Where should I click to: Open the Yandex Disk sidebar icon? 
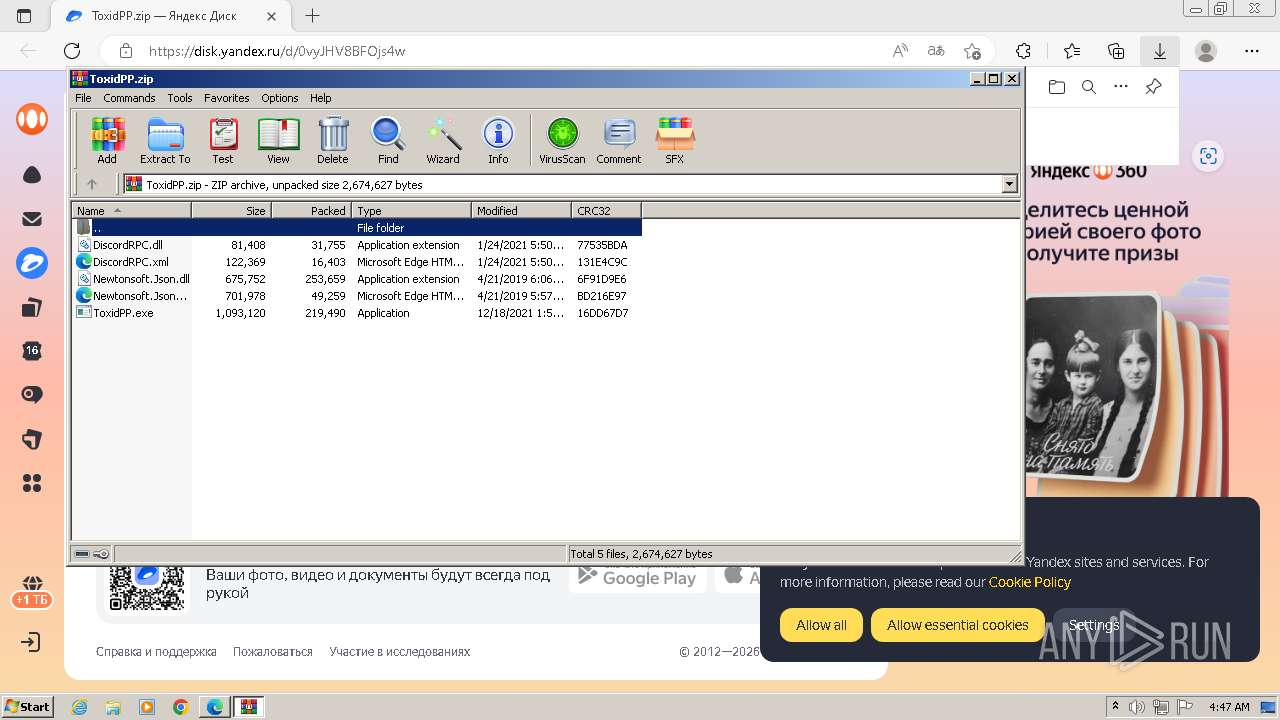tap(32, 263)
